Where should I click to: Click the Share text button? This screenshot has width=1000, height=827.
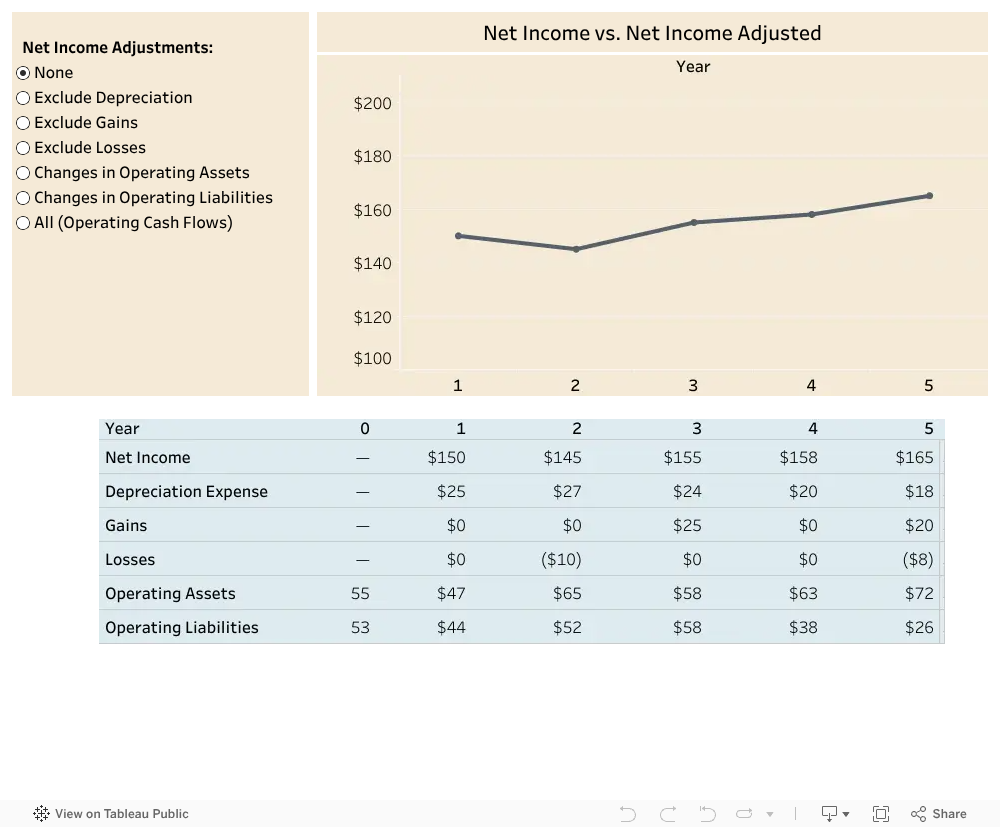(949, 814)
